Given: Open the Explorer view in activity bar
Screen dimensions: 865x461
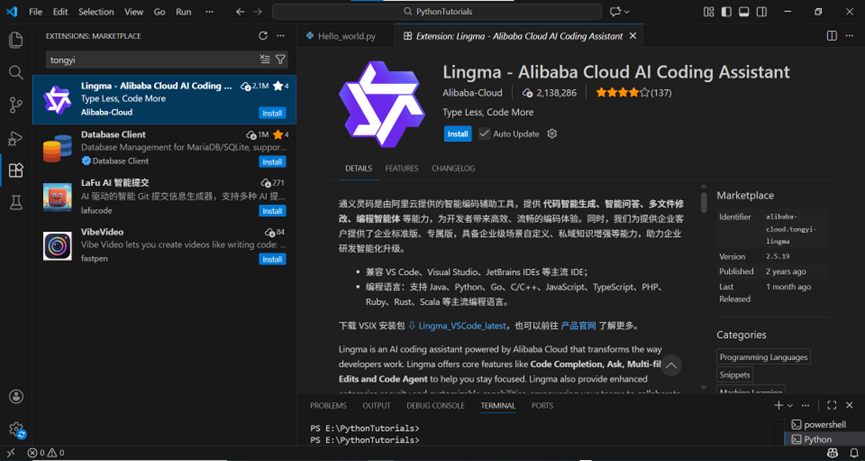Looking at the screenshot, I should (x=16, y=40).
